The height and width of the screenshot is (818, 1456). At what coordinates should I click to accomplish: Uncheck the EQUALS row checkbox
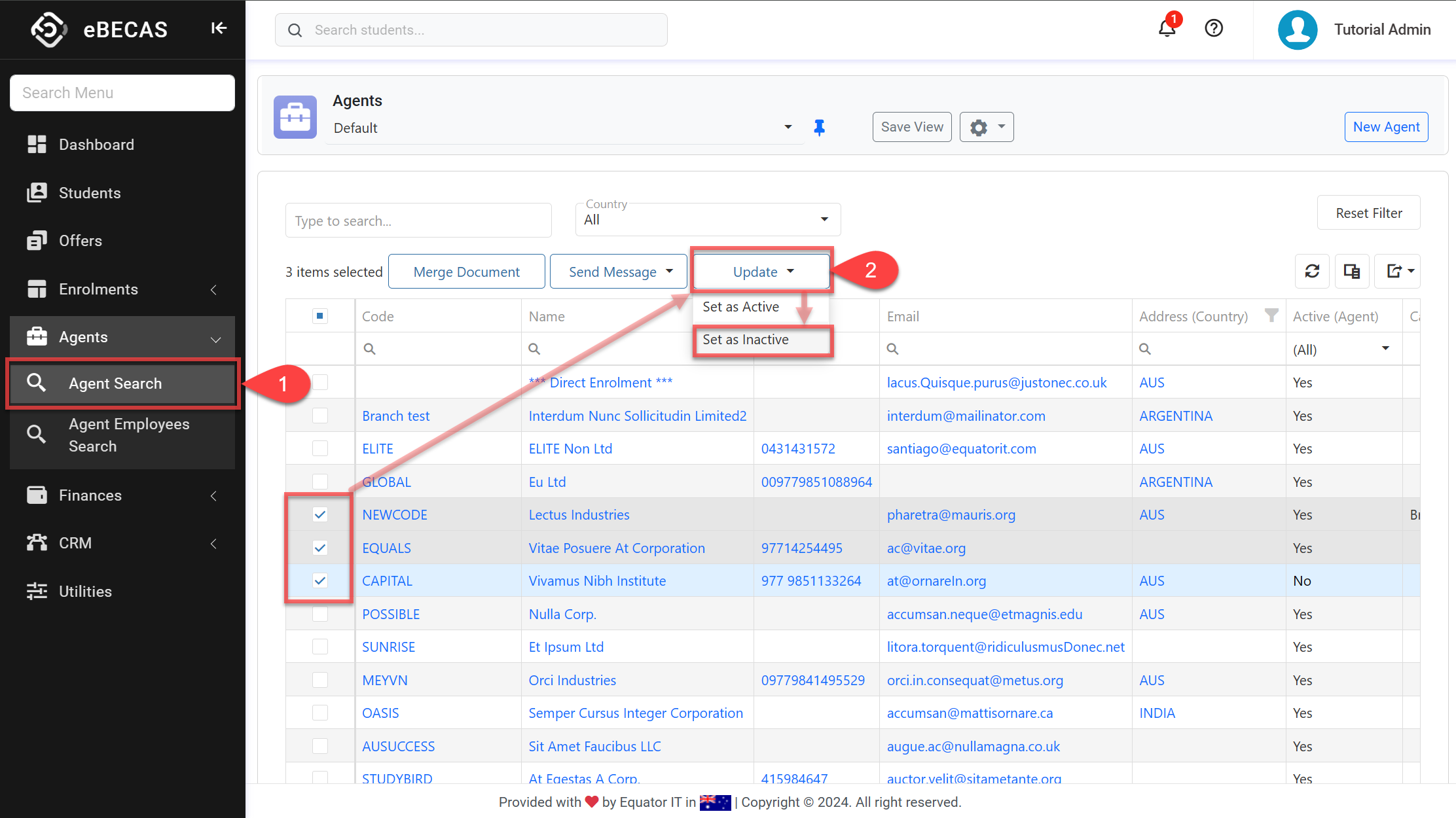point(320,548)
